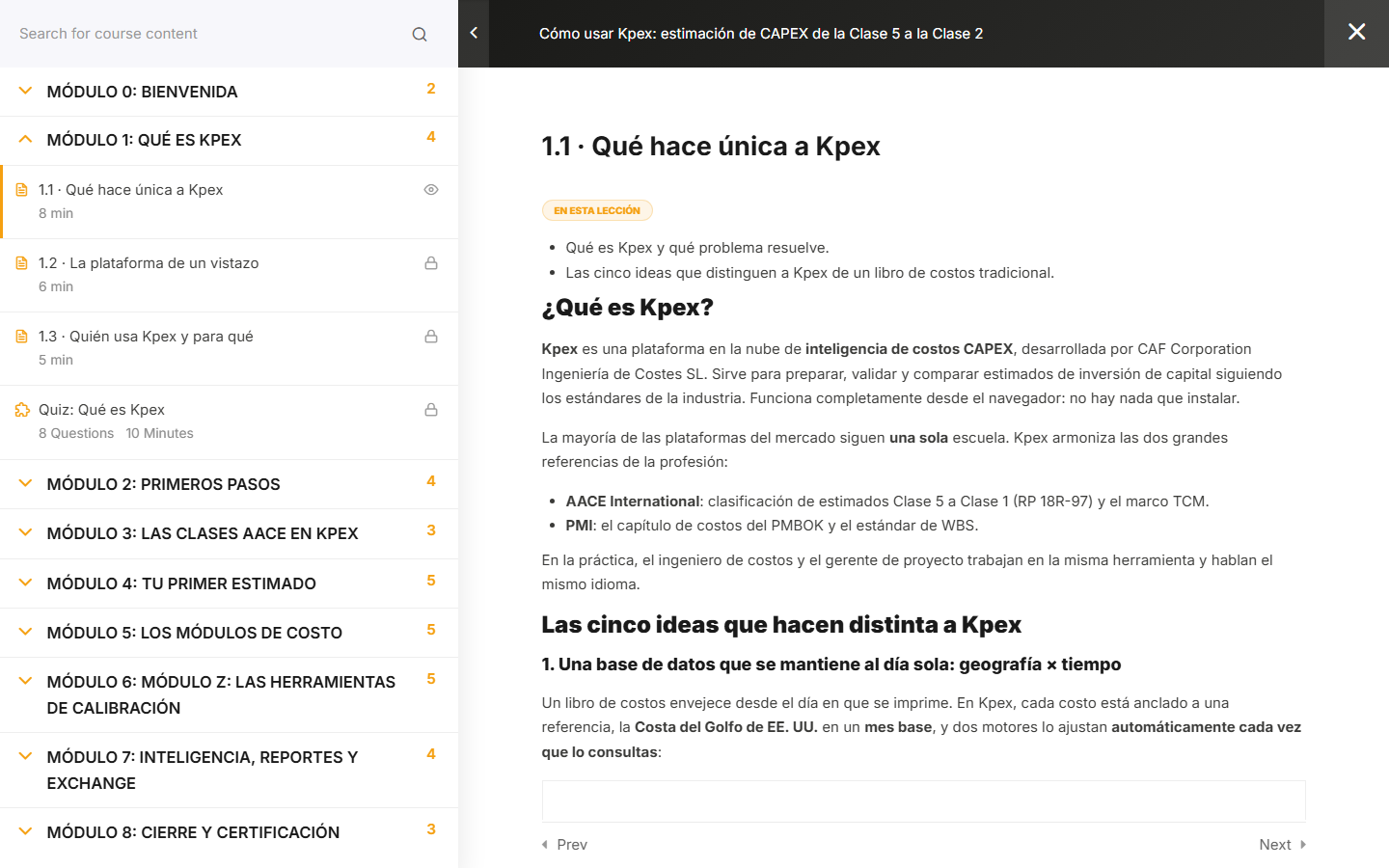Image resolution: width=1389 pixels, height=868 pixels.
Task: Click lesson count 2 of MÓDULO 0
Action: coord(431,89)
